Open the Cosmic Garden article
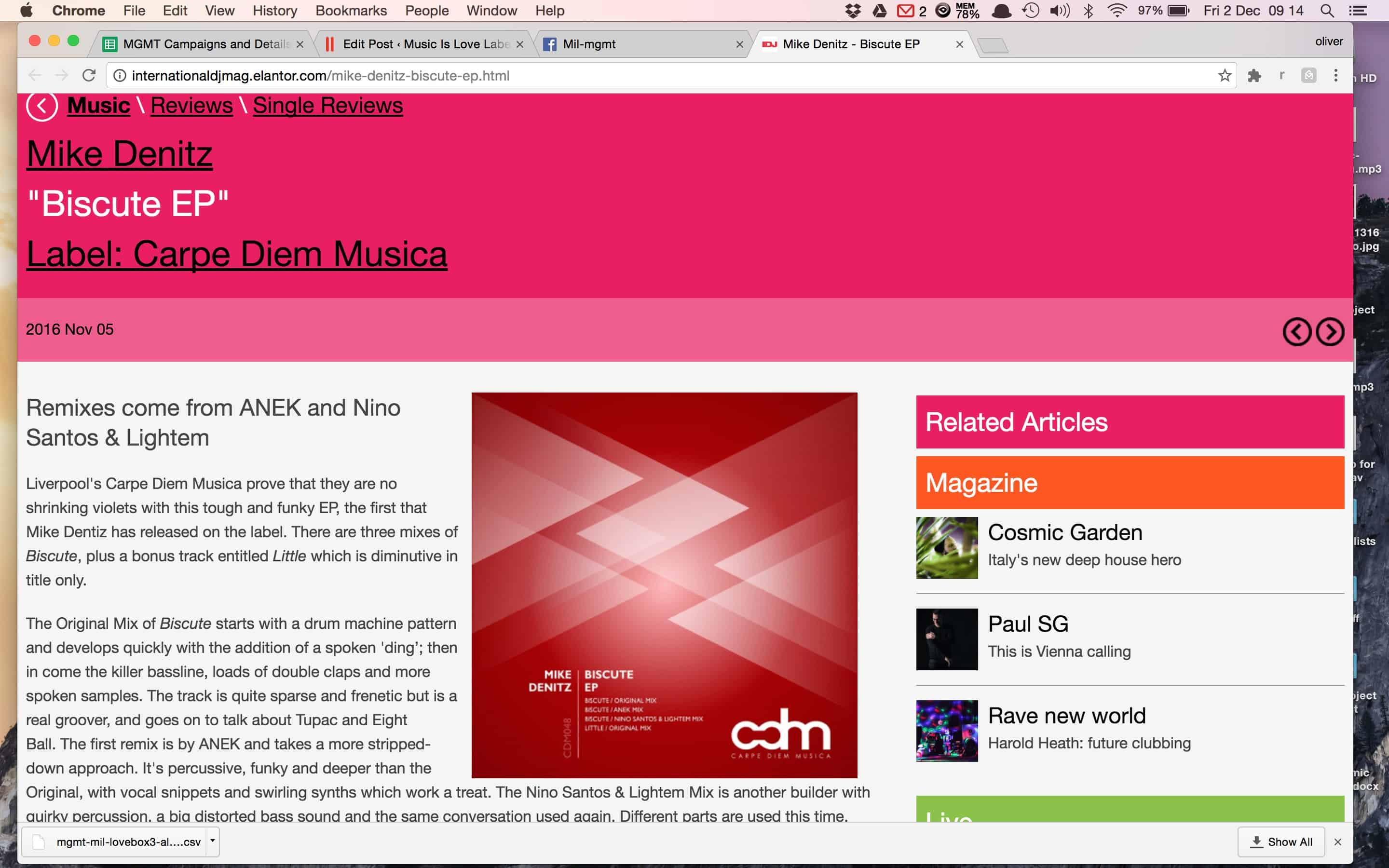The width and height of the screenshot is (1389, 868). coord(1065,533)
